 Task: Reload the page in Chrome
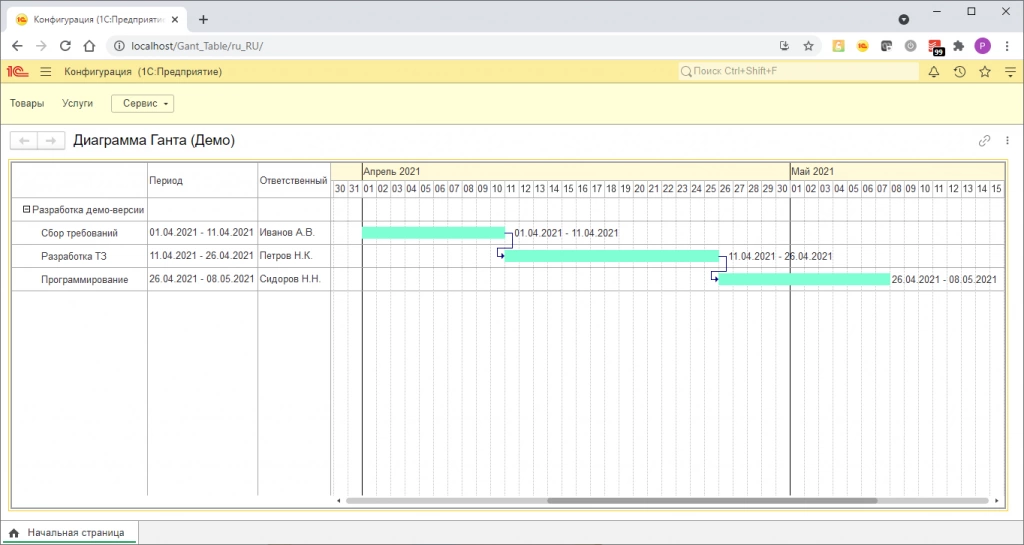point(65,46)
